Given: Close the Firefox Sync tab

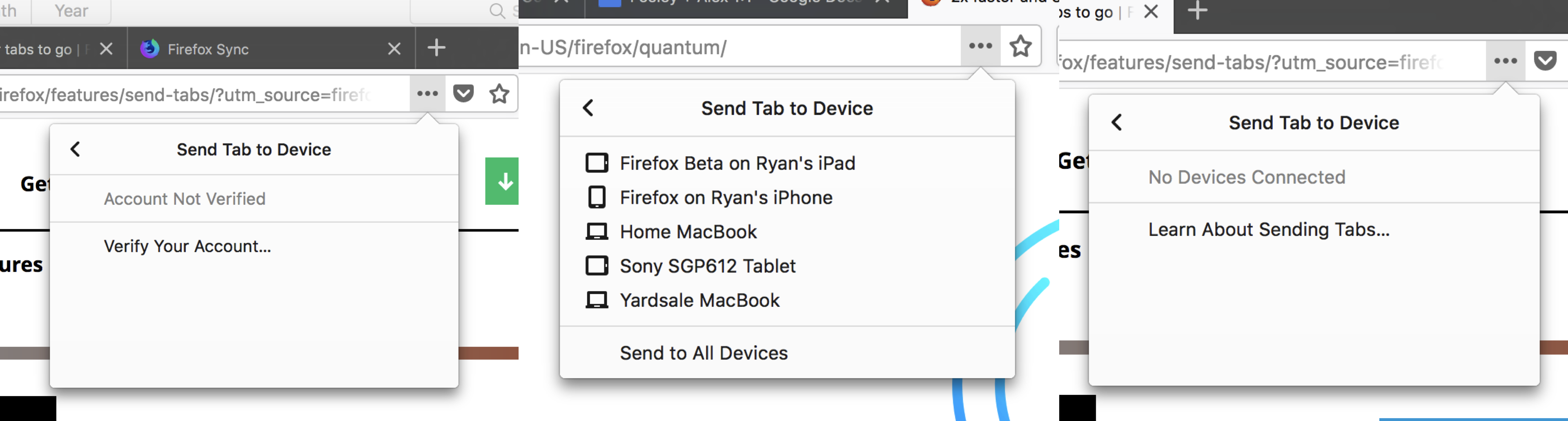Looking at the screenshot, I should pos(394,49).
